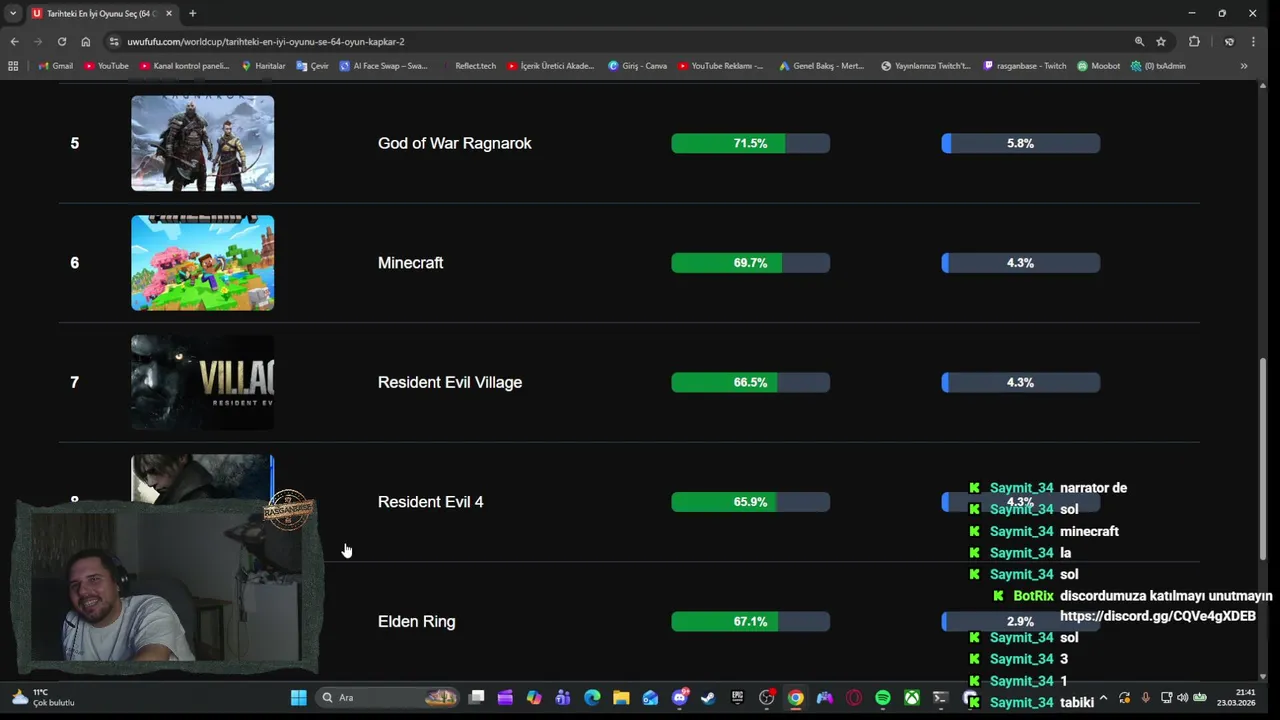Click taskbar search box Ara
Screen dimensions: 1280x720
(388, 697)
